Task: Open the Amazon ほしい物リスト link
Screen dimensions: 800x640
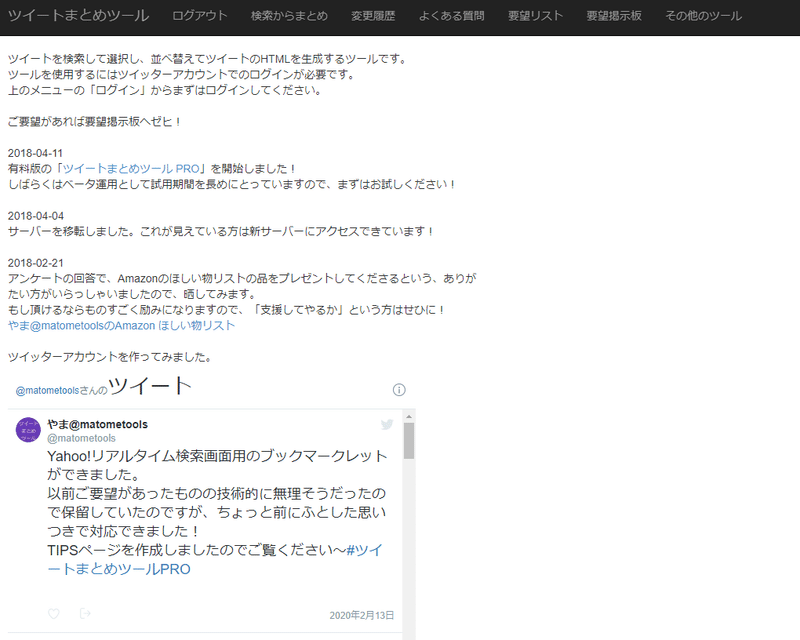Action: [x=121, y=326]
